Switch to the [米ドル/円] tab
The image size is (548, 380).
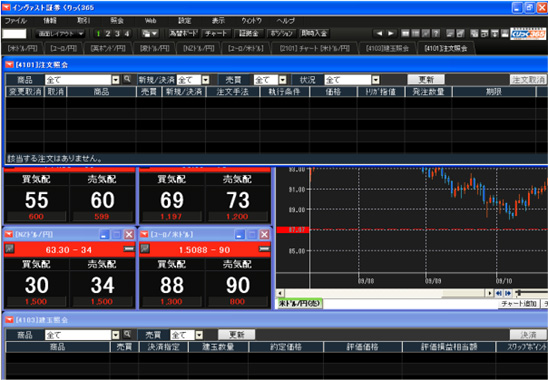[x=22, y=48]
